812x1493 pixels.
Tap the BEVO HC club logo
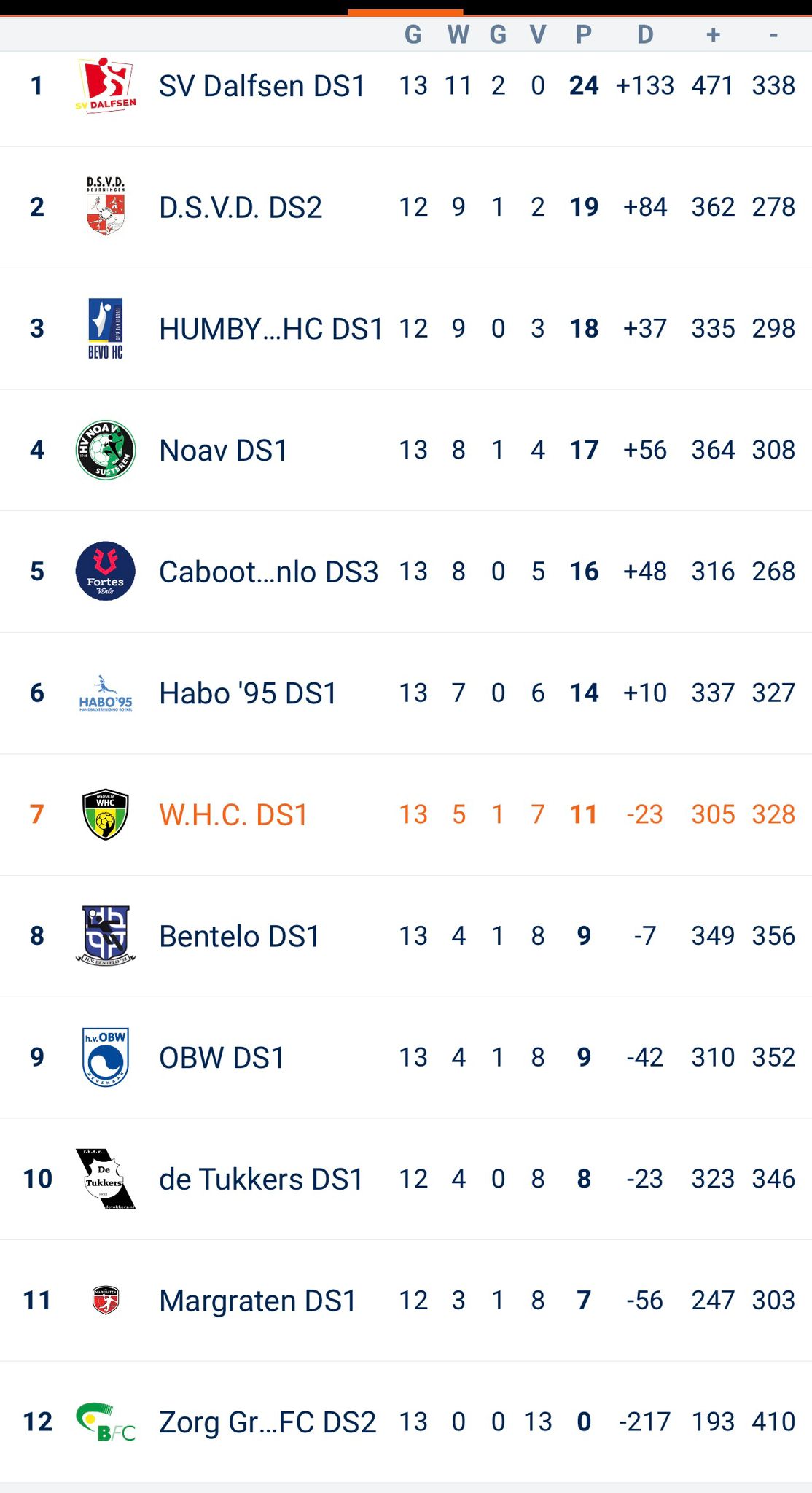tap(106, 329)
